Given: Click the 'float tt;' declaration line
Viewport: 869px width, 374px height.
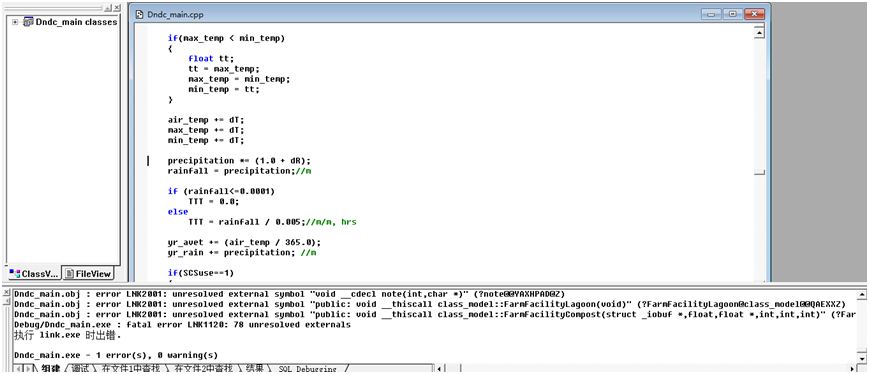Looking at the screenshot, I should (211, 59).
